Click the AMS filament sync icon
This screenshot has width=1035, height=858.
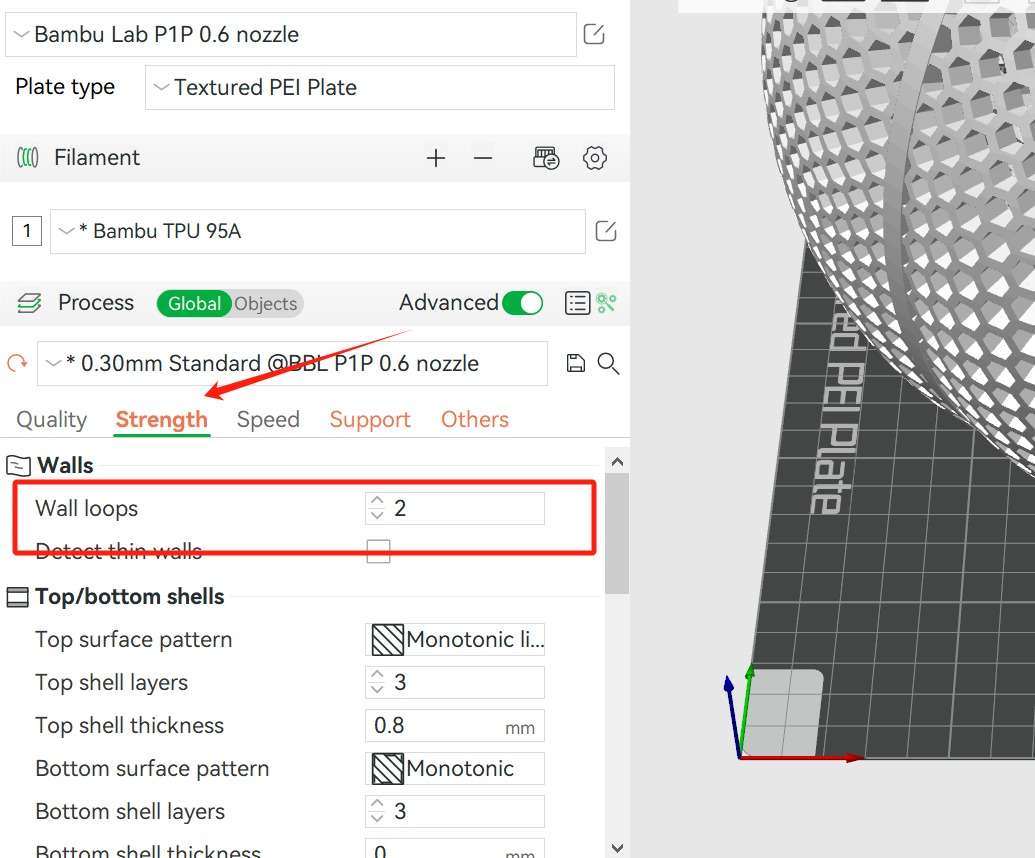[546, 158]
